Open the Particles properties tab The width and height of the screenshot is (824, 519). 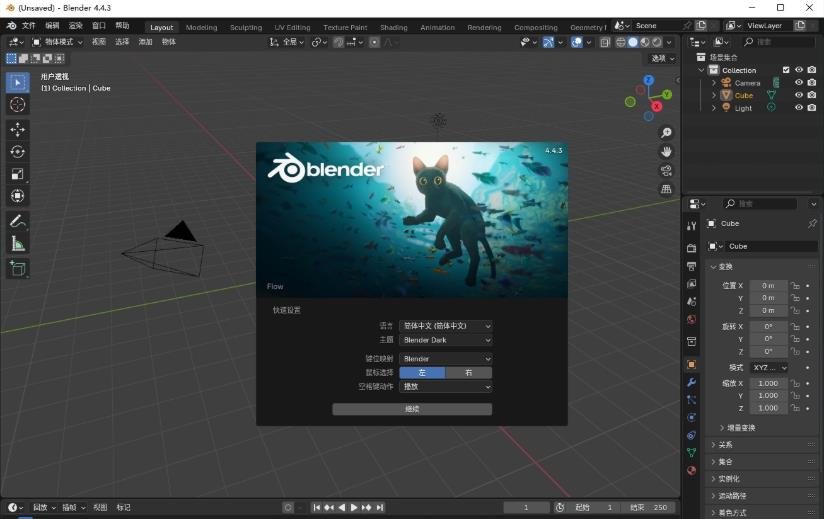click(x=692, y=400)
